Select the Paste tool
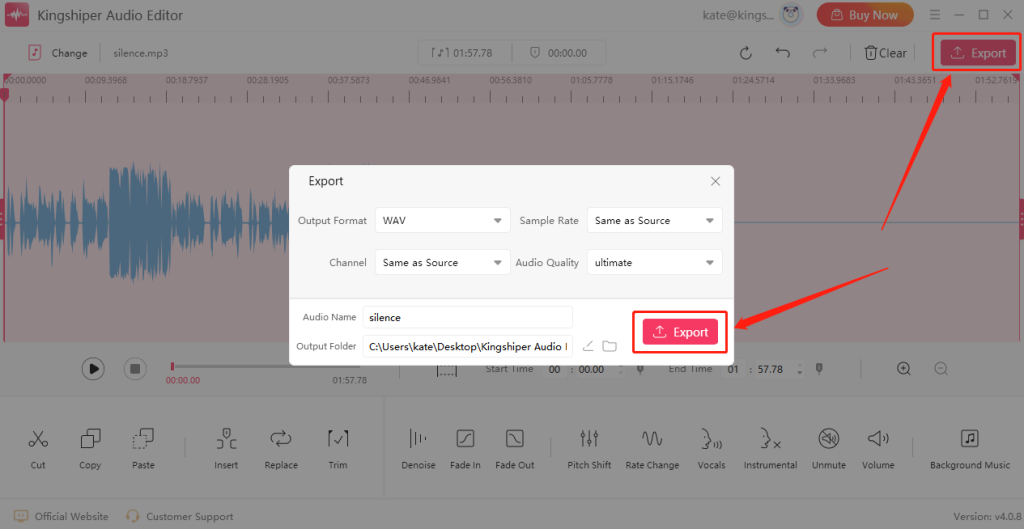 pyautogui.click(x=143, y=449)
